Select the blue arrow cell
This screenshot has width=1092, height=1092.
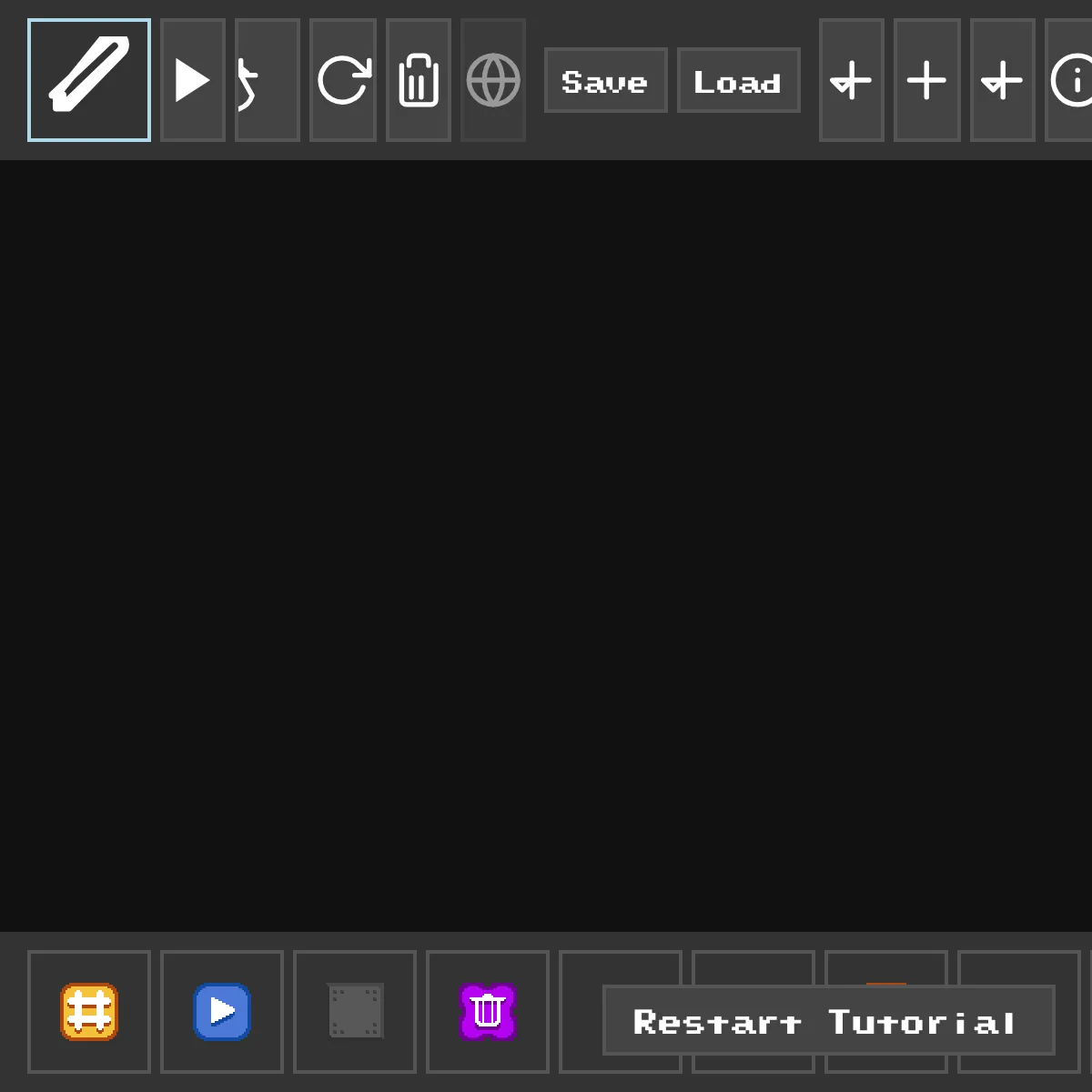pyautogui.click(x=222, y=1012)
